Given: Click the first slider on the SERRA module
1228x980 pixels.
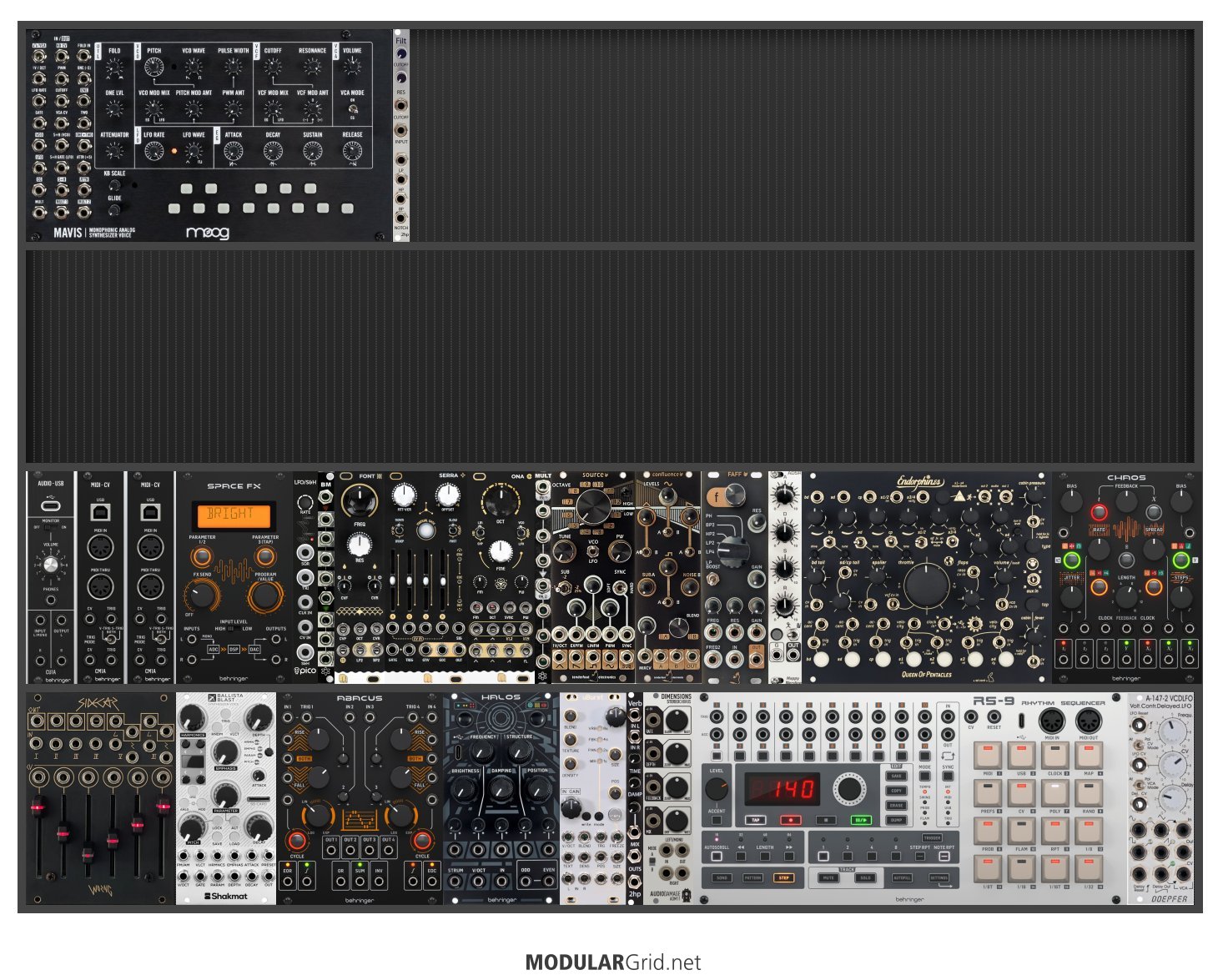Looking at the screenshot, I should coord(394,580).
